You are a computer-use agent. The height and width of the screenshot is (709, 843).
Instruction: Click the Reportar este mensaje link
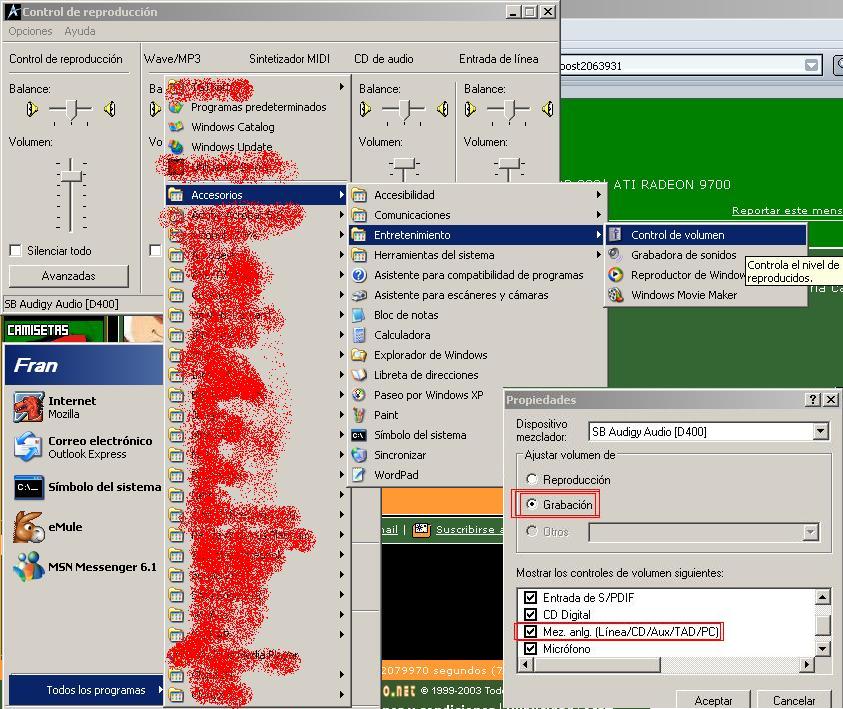[x=787, y=211]
